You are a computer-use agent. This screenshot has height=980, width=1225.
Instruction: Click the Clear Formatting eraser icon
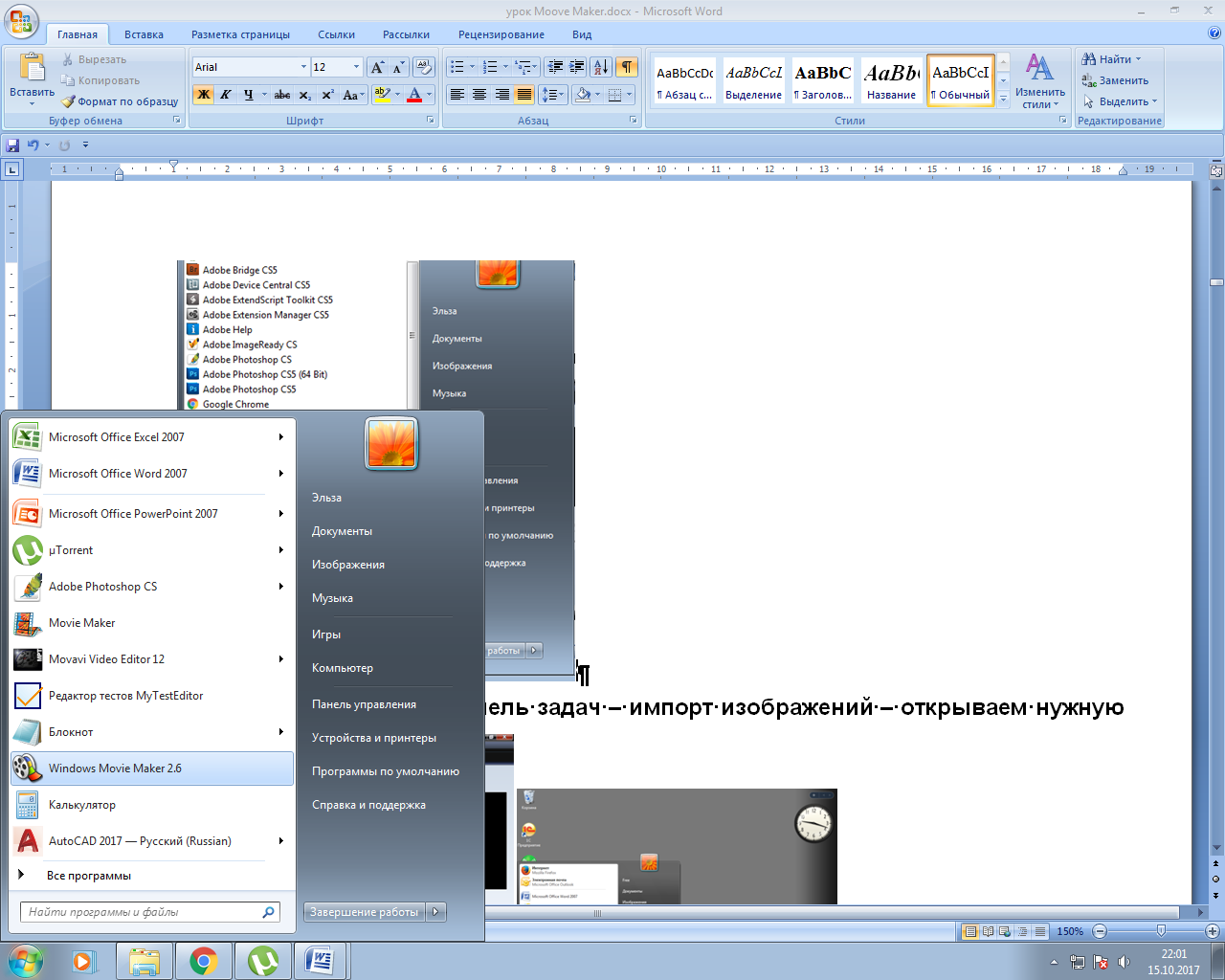[x=424, y=67]
